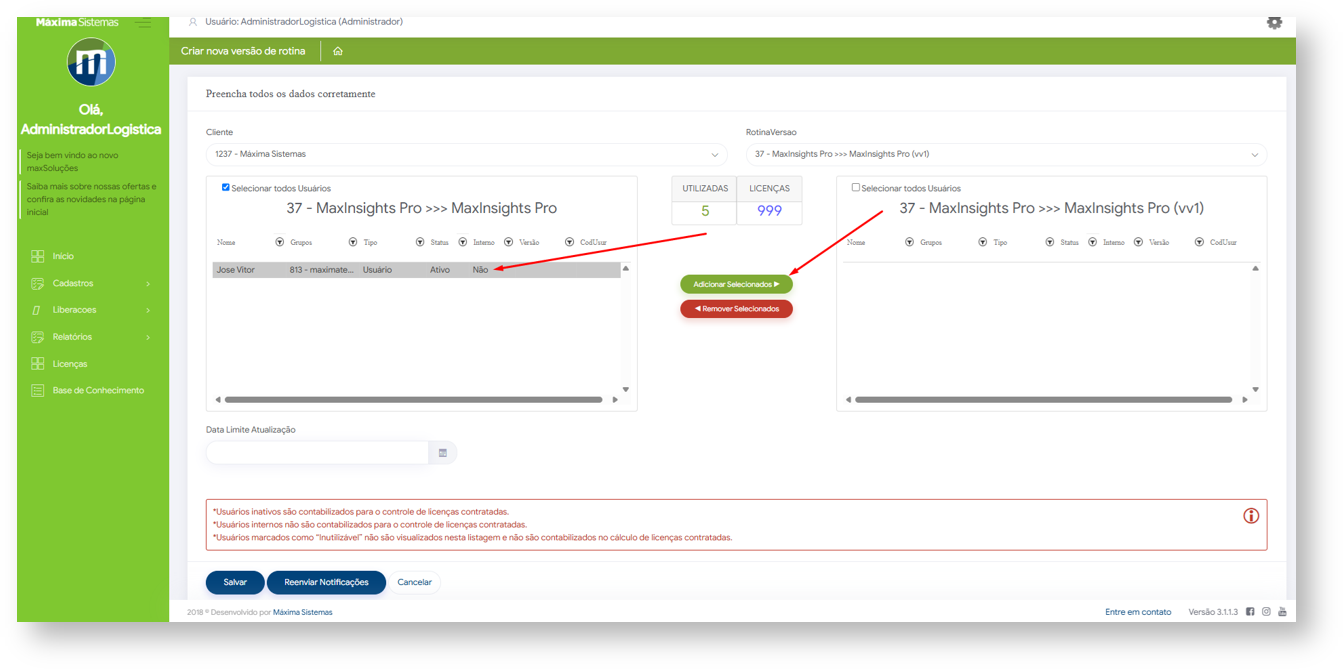Uncheck Selecionar todos Usuários in left panel
The image size is (1344, 670).
225,187
